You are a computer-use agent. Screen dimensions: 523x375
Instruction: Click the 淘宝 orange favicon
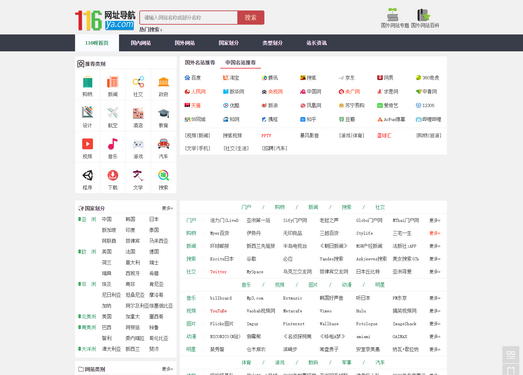(225, 77)
